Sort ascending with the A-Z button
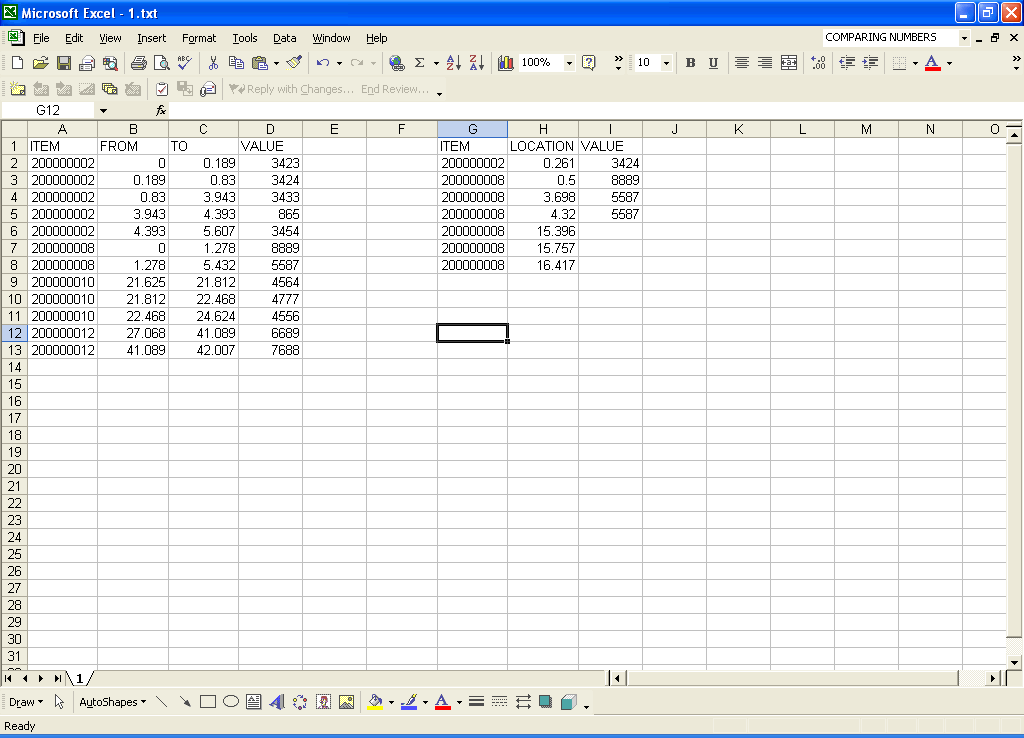 click(x=453, y=63)
